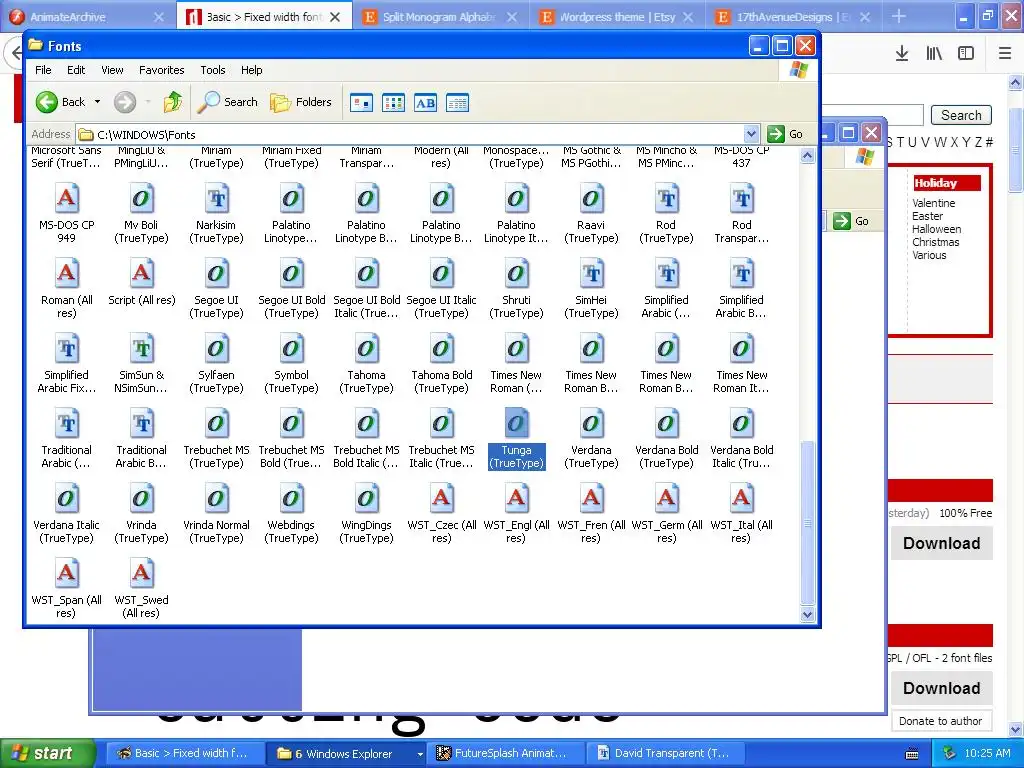Click Go button next to Fonts address bar
Viewport: 1024px width, 768px height.
(x=786, y=134)
